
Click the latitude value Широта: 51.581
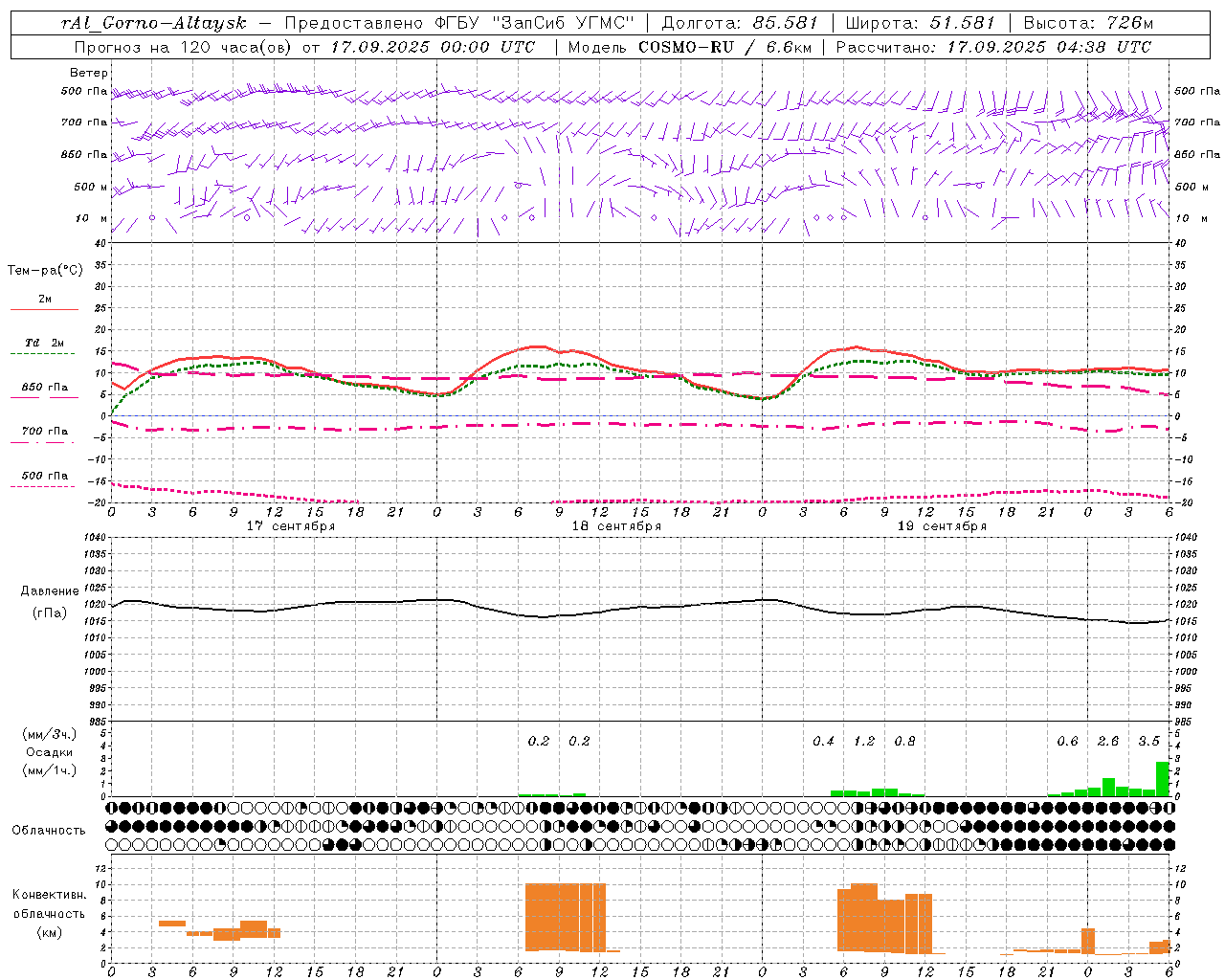point(921,23)
